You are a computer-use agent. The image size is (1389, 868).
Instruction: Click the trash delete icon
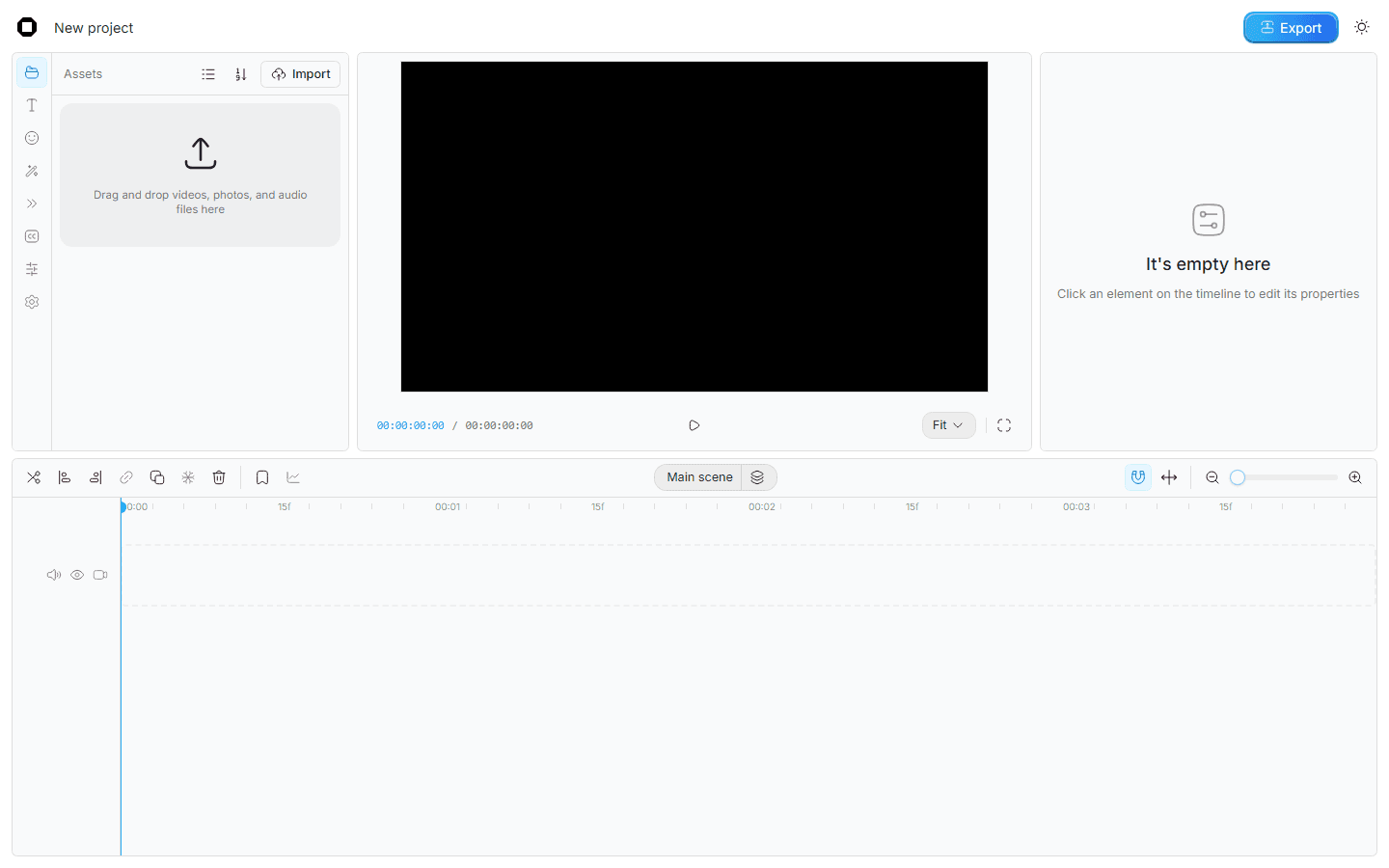pos(219,477)
